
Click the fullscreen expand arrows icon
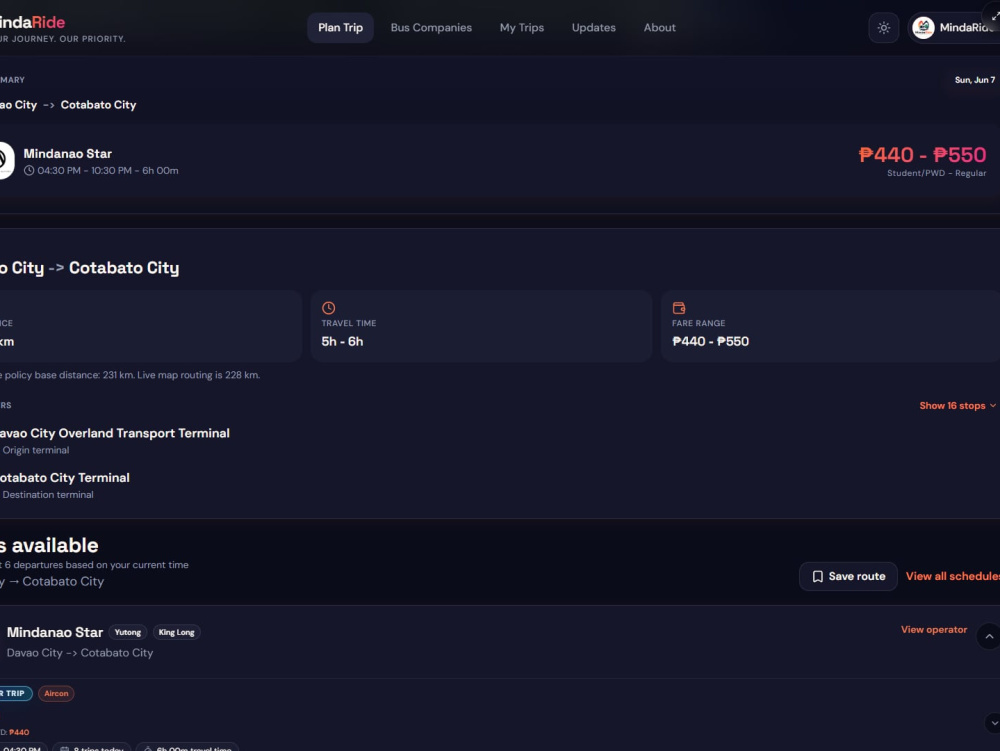995,16
